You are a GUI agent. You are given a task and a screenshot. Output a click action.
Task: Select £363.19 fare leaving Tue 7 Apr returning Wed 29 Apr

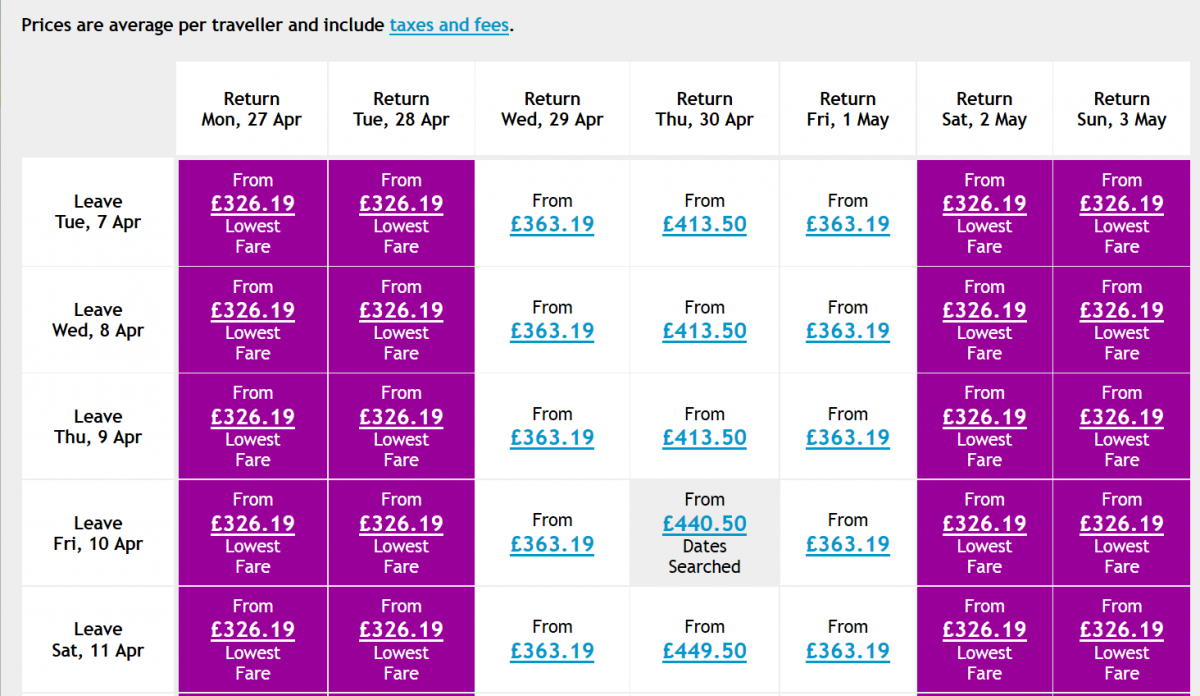tap(552, 224)
